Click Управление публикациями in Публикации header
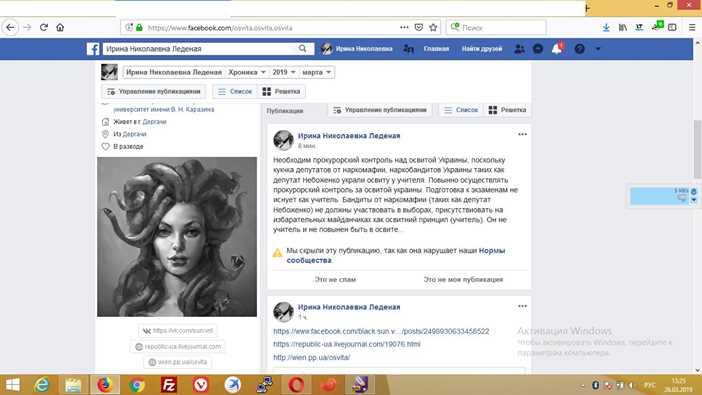The height and width of the screenshot is (395, 702). [380, 110]
